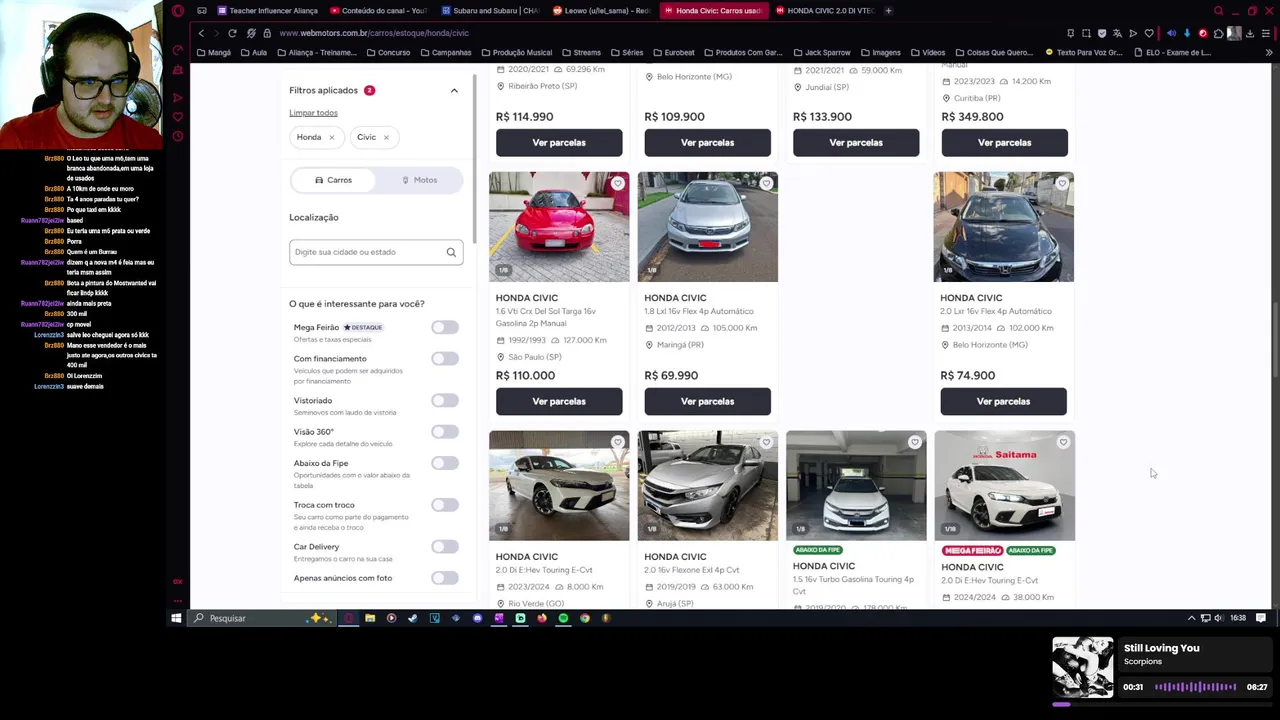
Task: Click the city or state search field
Action: click(376, 252)
